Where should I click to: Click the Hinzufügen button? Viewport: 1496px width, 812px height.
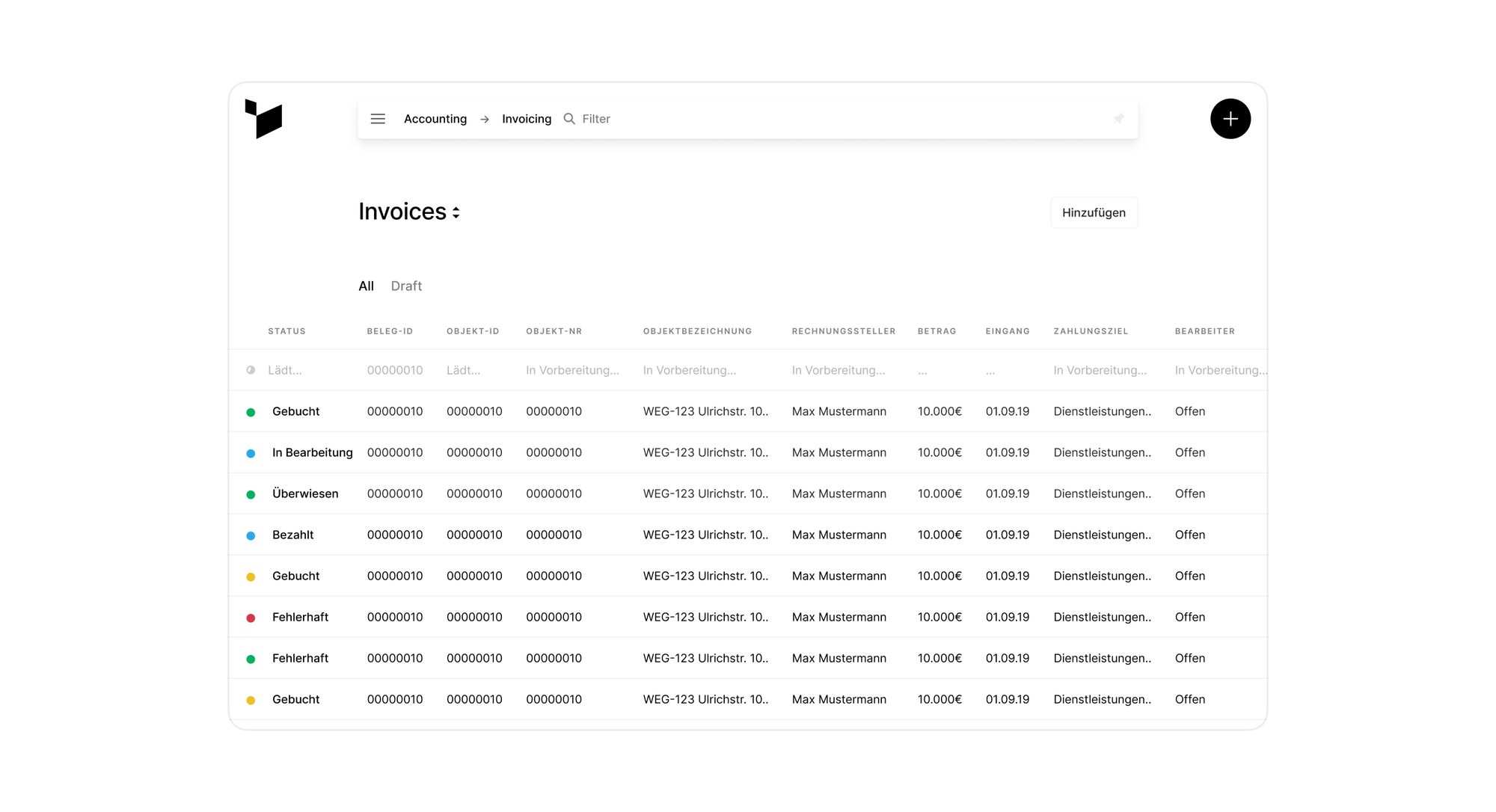[x=1094, y=212]
